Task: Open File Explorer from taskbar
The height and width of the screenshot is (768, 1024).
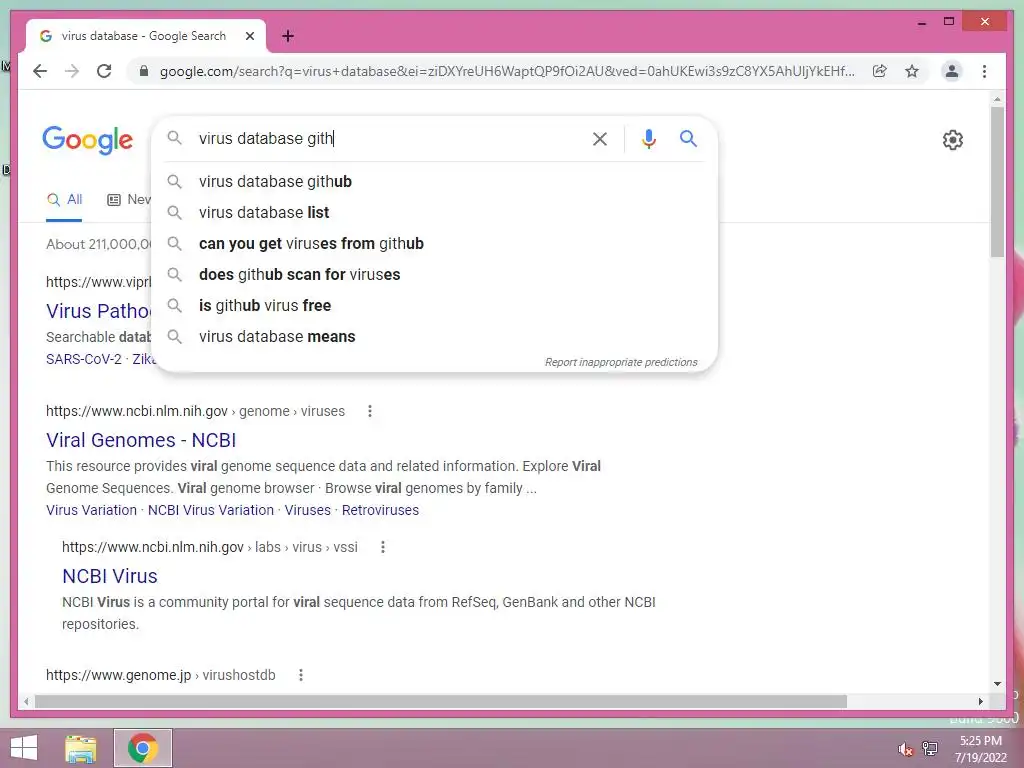Action: 81,748
